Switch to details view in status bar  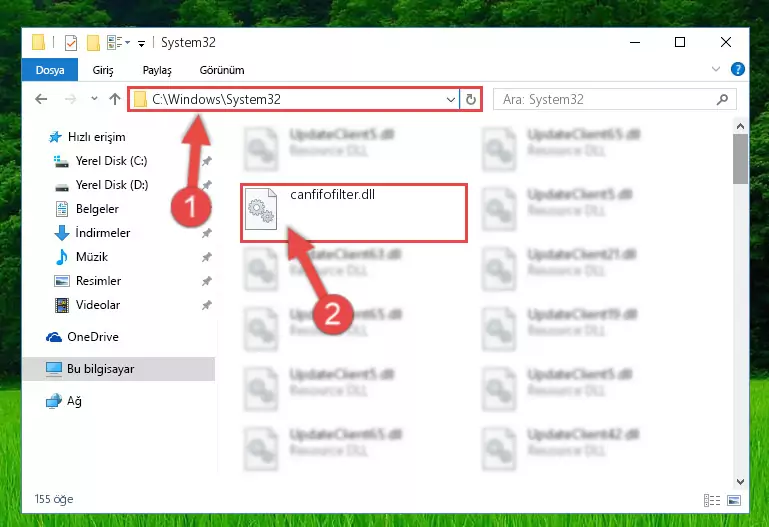[712, 500]
